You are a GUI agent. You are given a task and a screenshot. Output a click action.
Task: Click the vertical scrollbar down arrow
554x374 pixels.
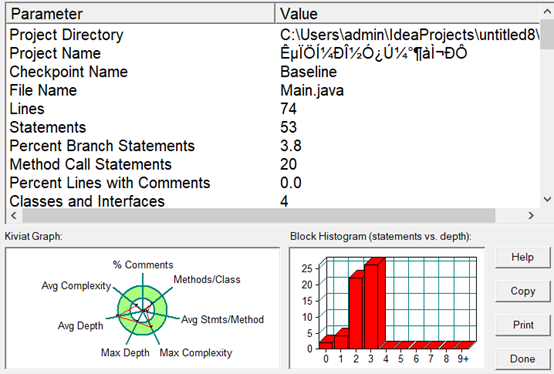click(x=547, y=199)
